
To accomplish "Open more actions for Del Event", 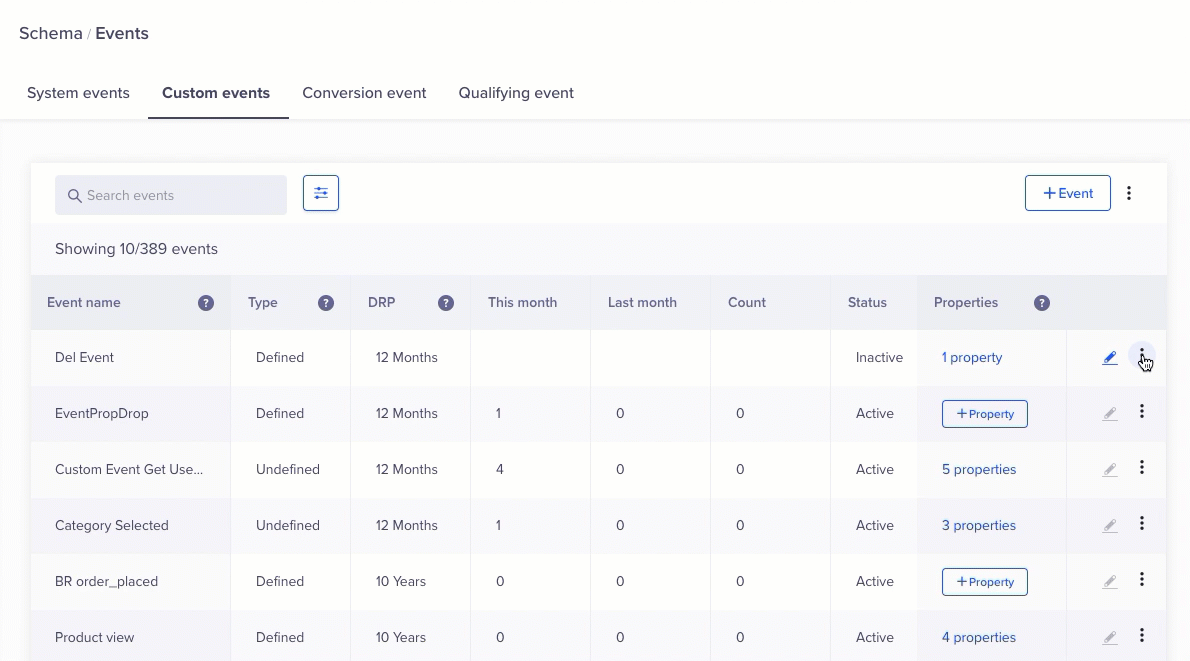I will (1141, 355).
